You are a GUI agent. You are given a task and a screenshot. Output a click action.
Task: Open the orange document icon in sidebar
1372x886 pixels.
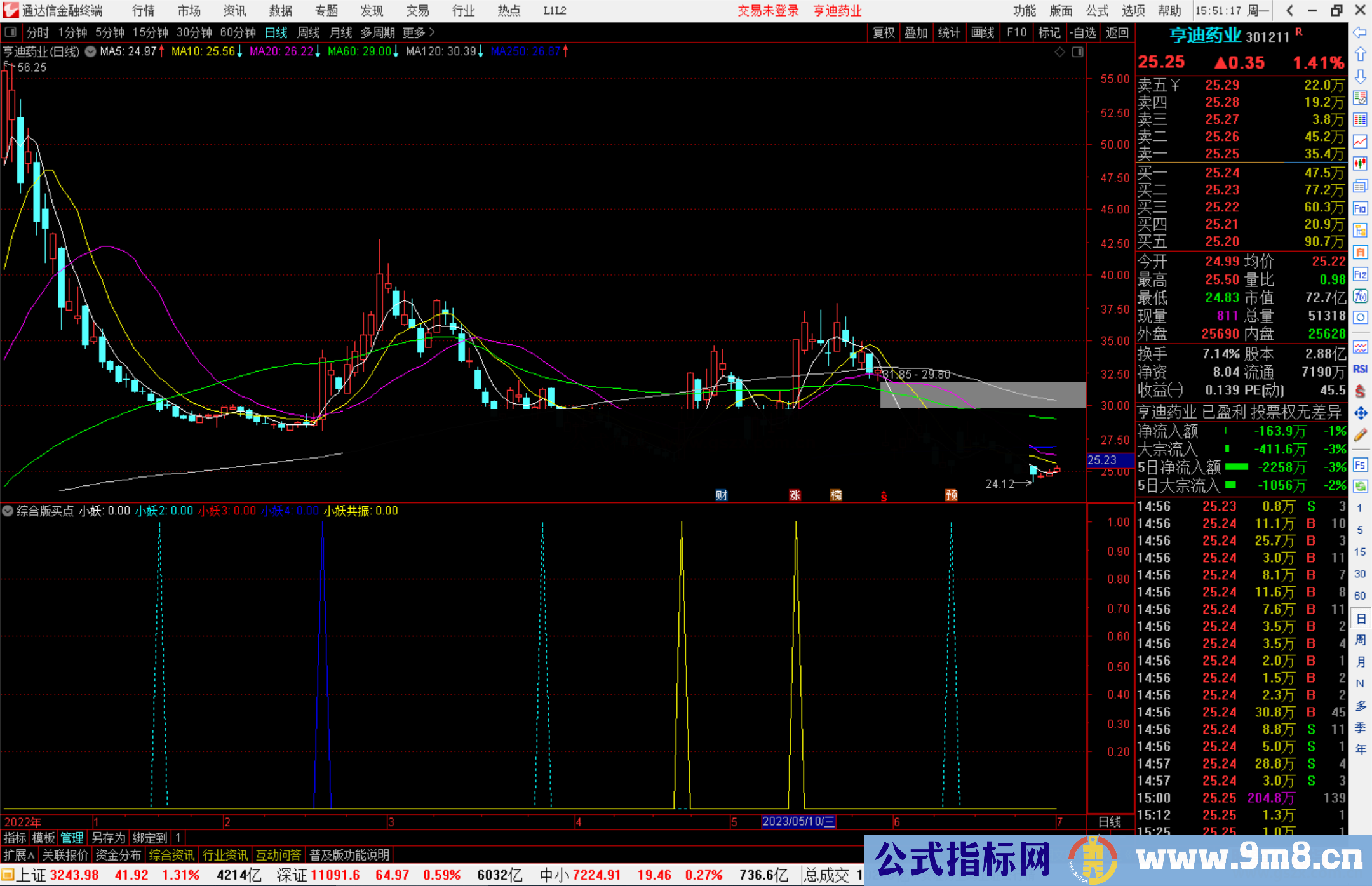coord(1360,252)
